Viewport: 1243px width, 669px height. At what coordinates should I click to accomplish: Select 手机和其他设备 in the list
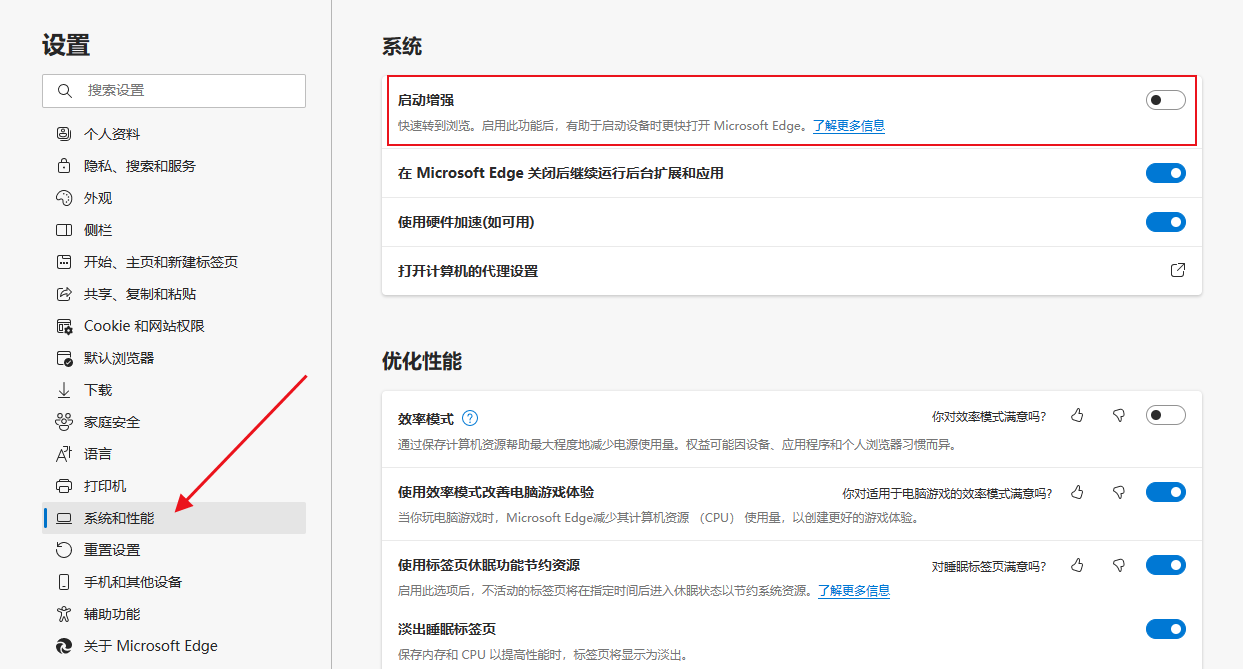[174, 582]
